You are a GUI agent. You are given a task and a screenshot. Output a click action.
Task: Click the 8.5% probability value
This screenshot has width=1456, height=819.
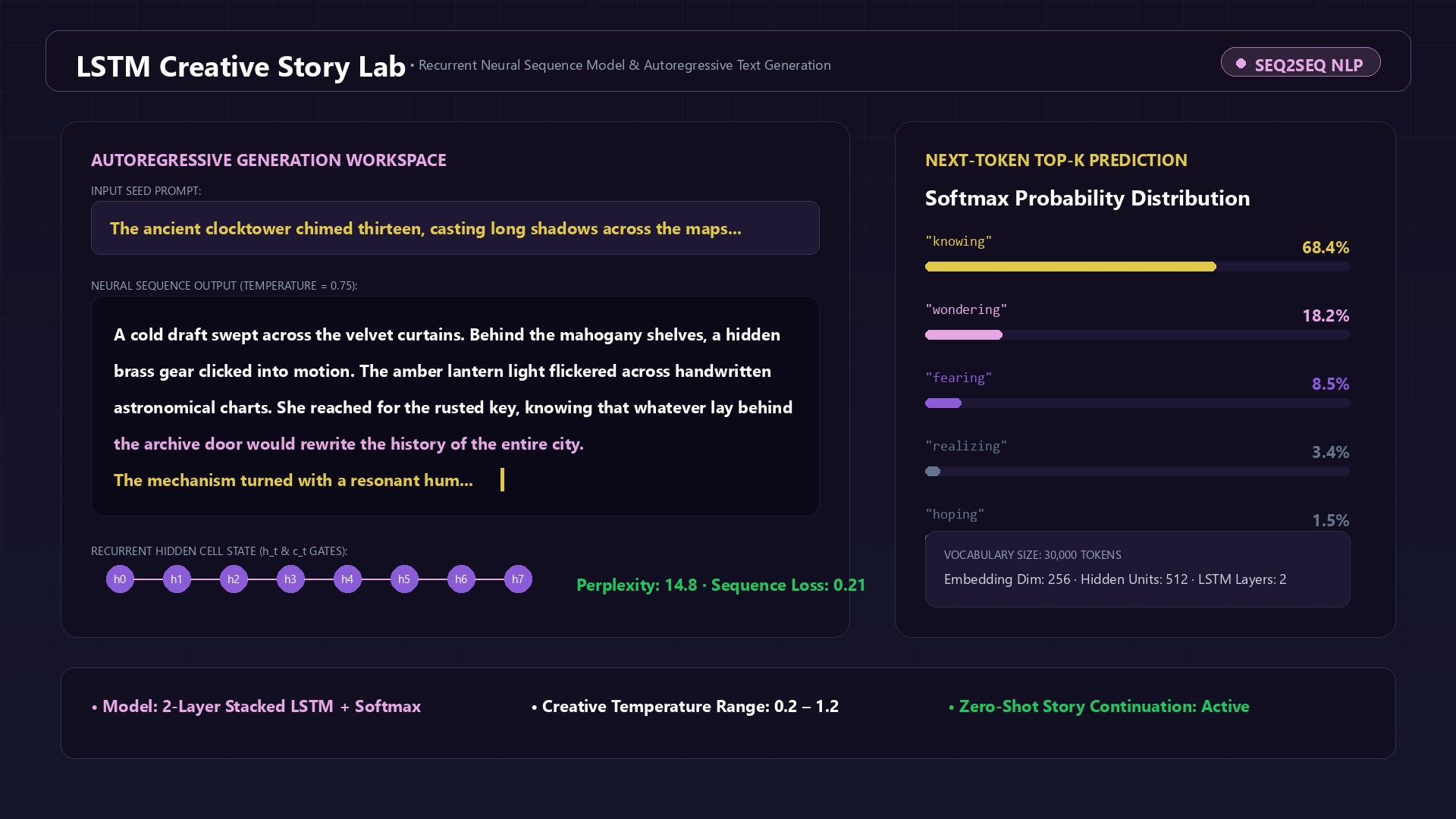1330,384
